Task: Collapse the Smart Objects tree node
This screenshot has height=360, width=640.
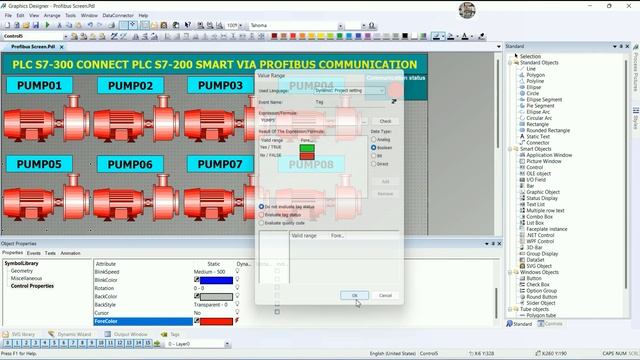Action: (x=510, y=149)
